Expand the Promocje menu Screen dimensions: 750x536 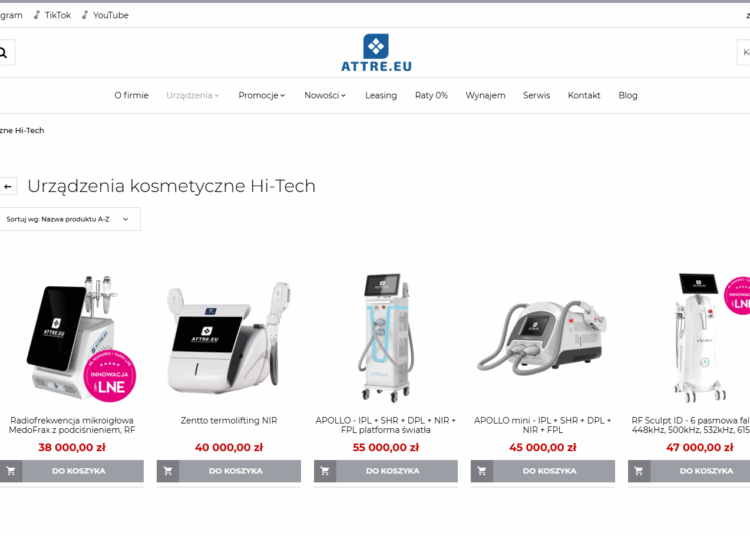(x=262, y=95)
